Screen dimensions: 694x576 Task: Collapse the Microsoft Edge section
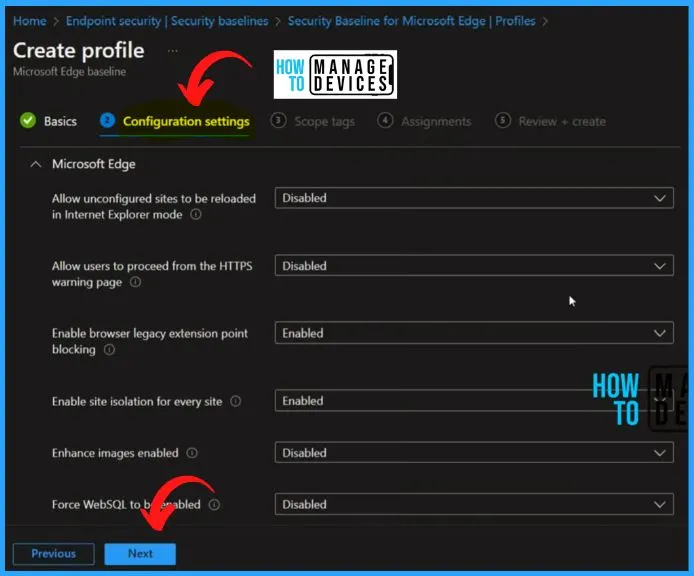point(36,165)
